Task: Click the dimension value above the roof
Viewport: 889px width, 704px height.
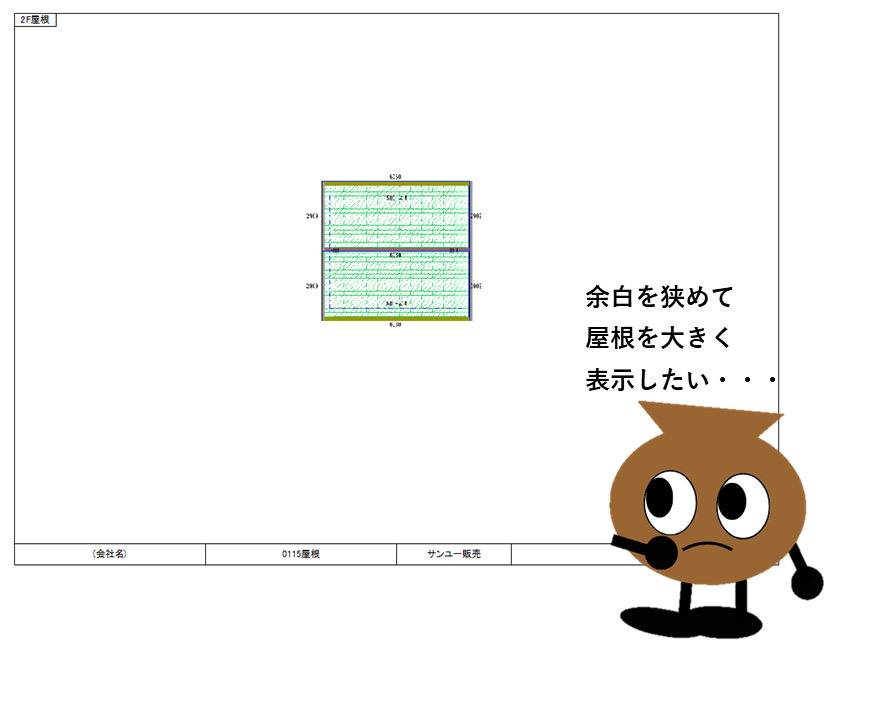Action: (x=396, y=176)
